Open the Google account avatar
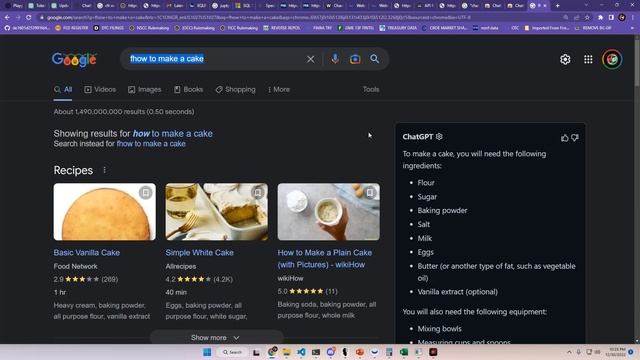The width and height of the screenshot is (640, 360). 612,59
